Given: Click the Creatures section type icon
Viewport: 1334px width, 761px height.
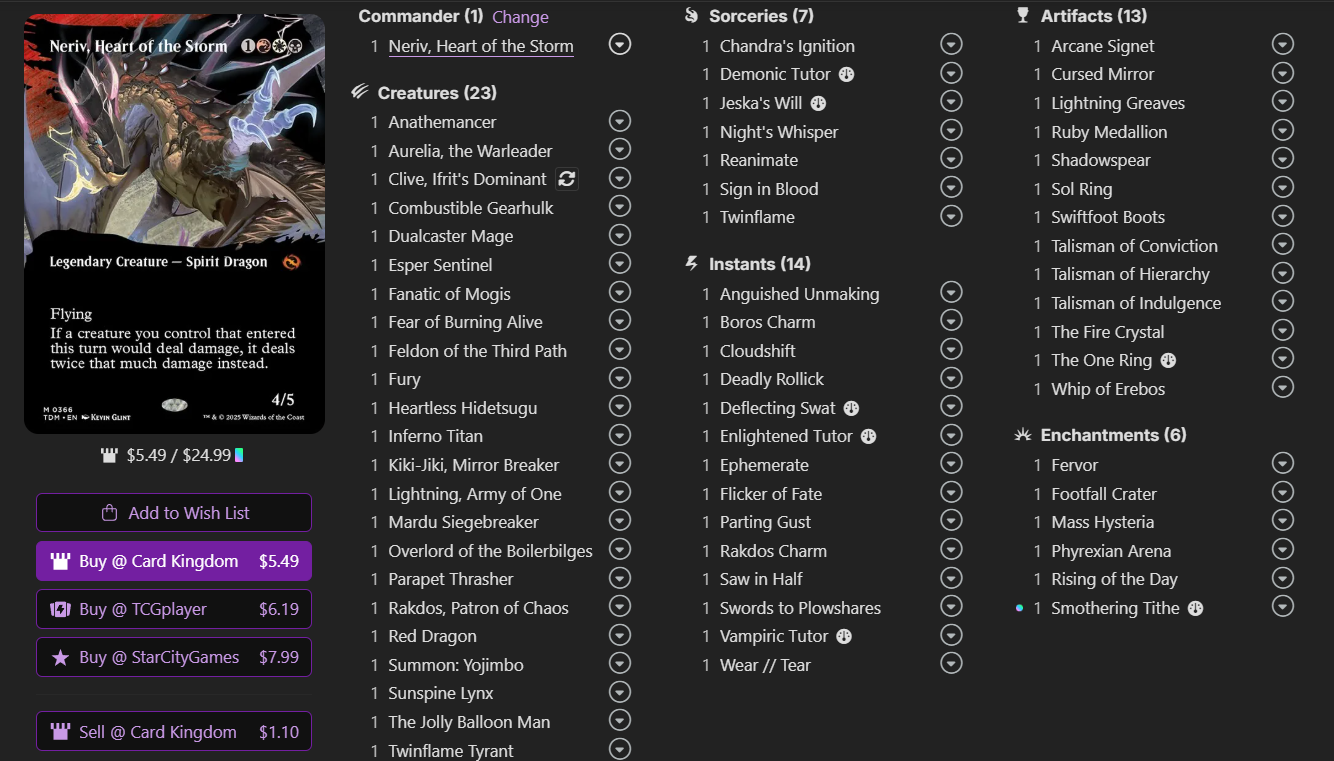Looking at the screenshot, I should pos(360,92).
